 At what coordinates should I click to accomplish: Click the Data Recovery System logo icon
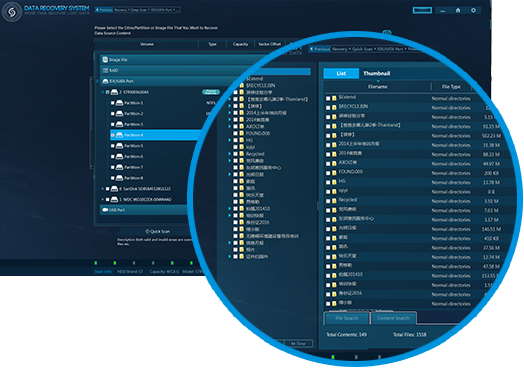(12, 12)
